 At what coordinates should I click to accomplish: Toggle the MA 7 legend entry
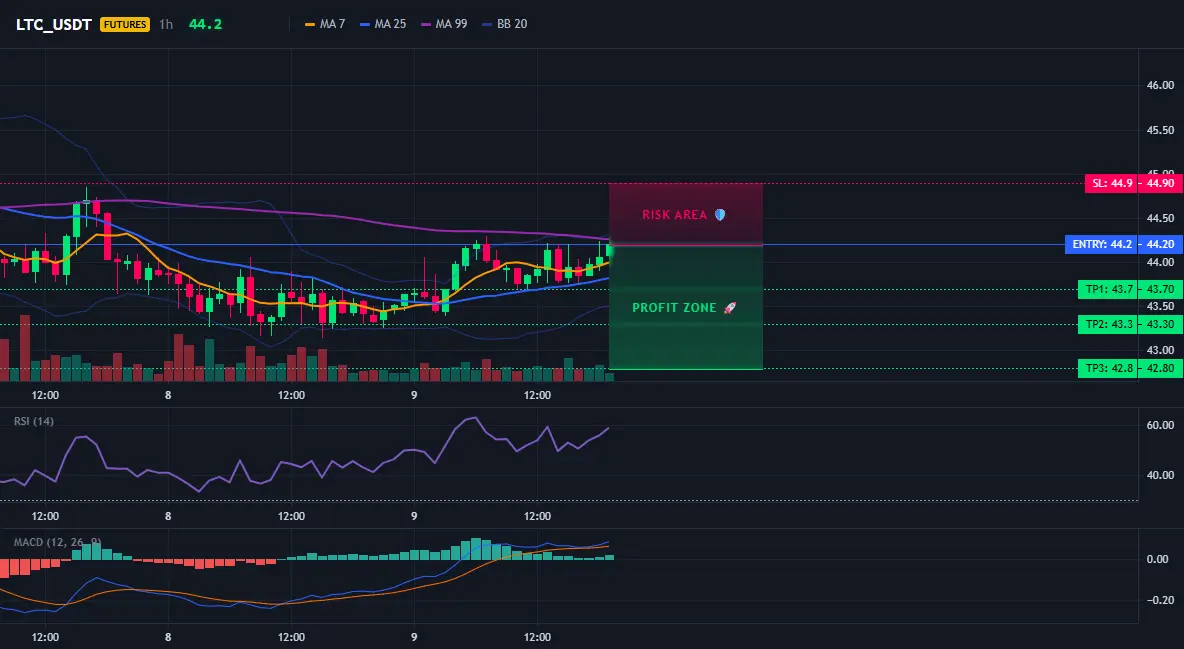click(325, 24)
